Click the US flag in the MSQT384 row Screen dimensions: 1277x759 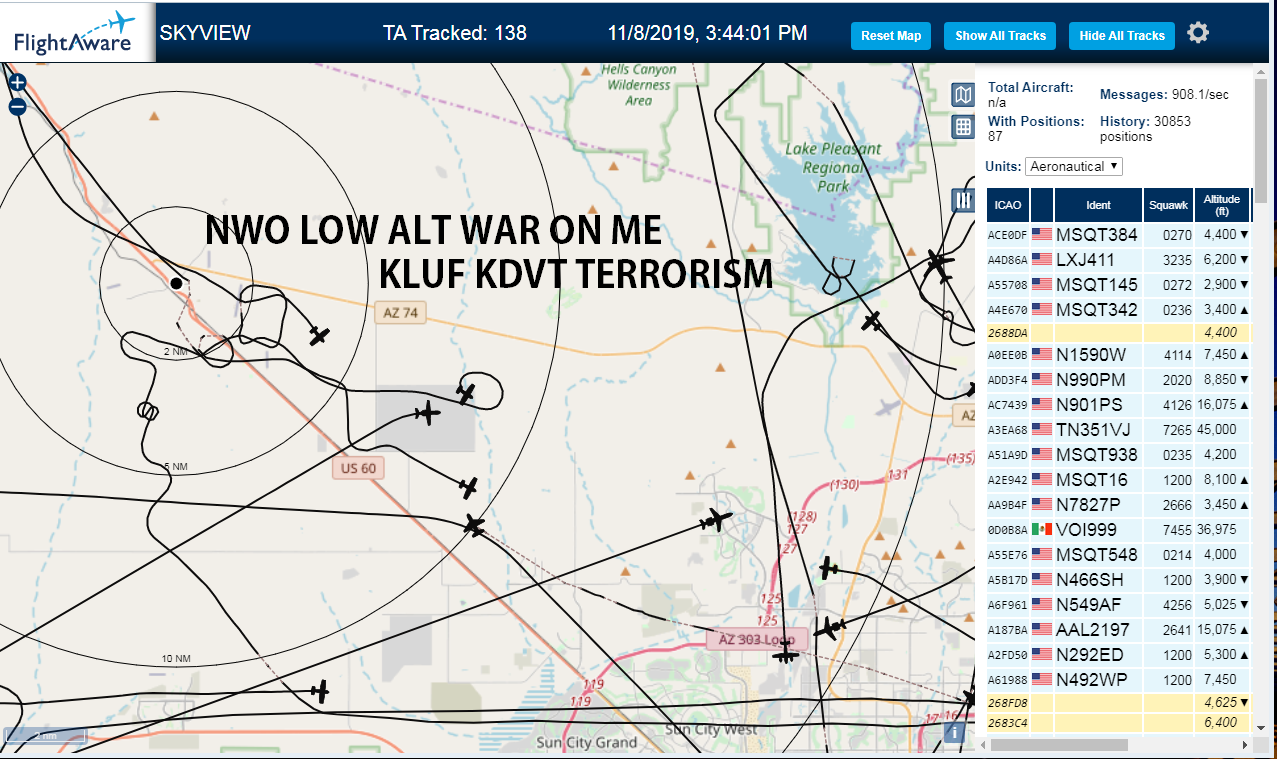1042,234
